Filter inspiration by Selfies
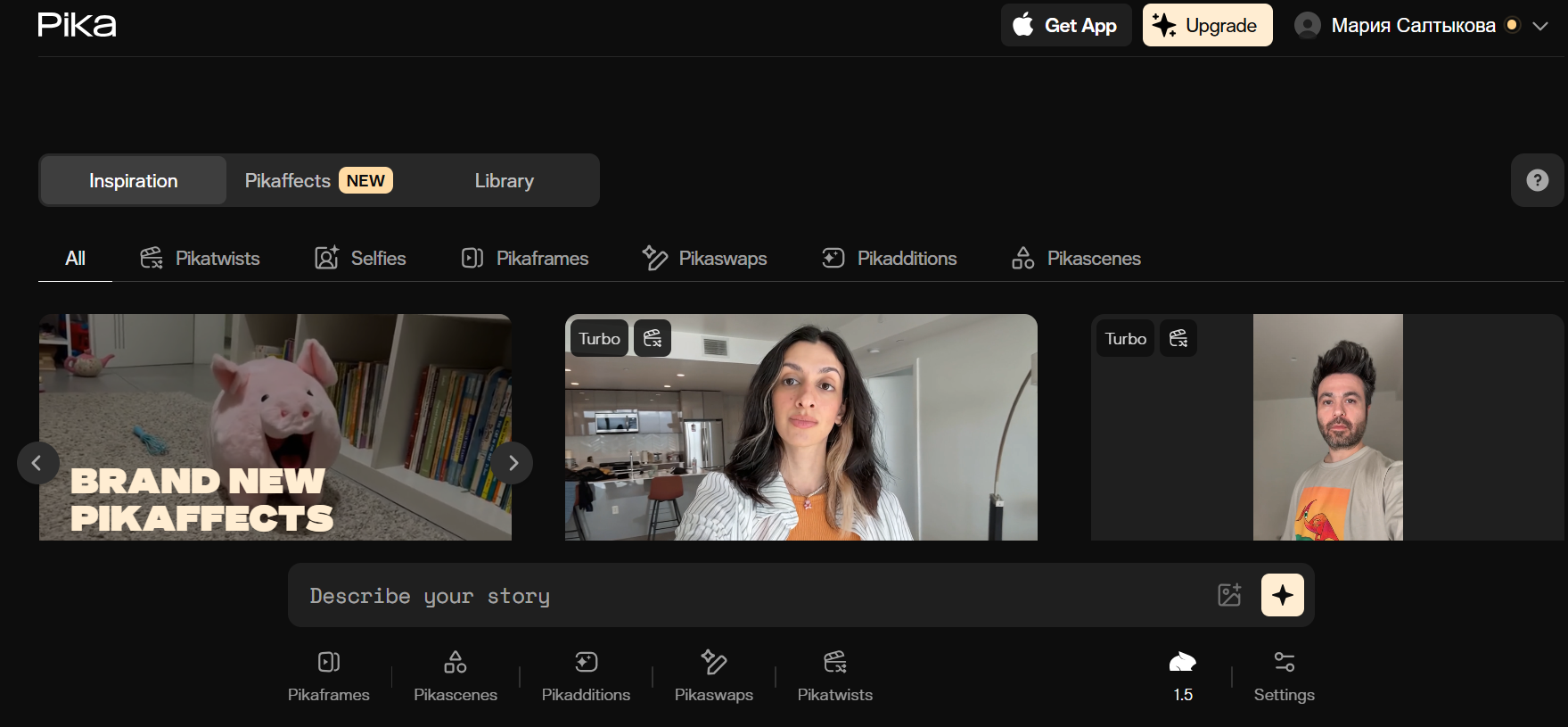 [x=360, y=259]
